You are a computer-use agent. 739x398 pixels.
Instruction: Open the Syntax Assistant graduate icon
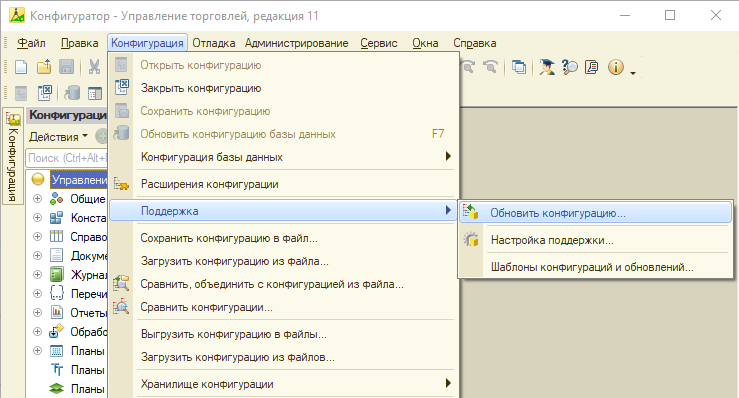pos(547,67)
